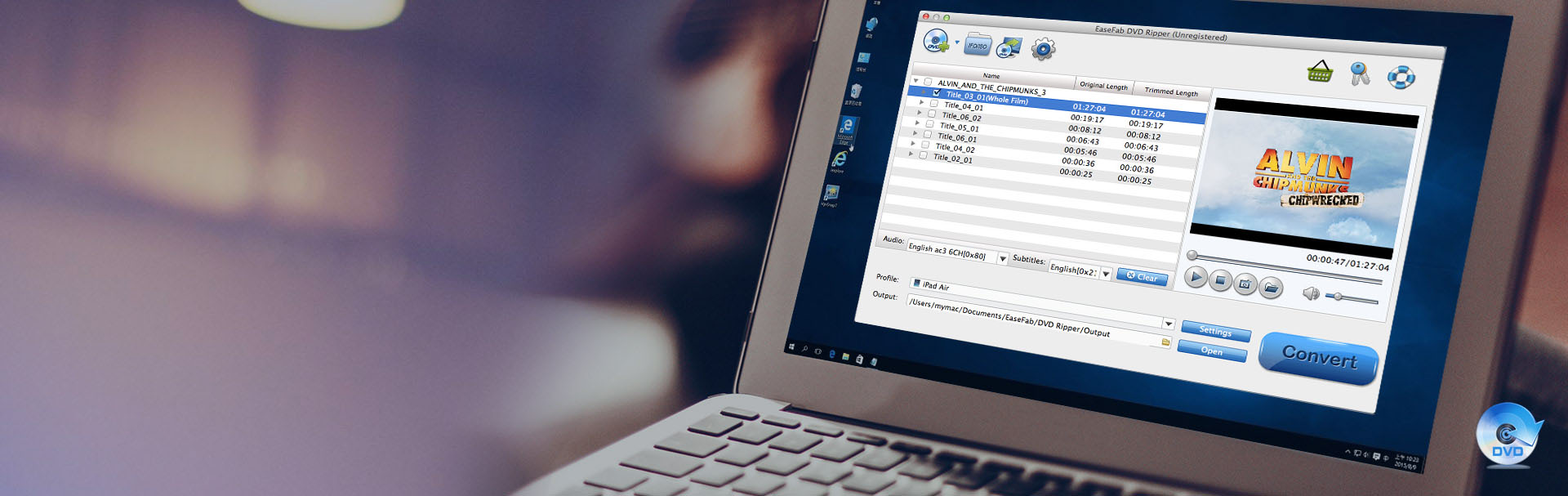Uncheck the Title_03_01(Whole Film) checkbox
The height and width of the screenshot is (496, 1568).
[936, 93]
